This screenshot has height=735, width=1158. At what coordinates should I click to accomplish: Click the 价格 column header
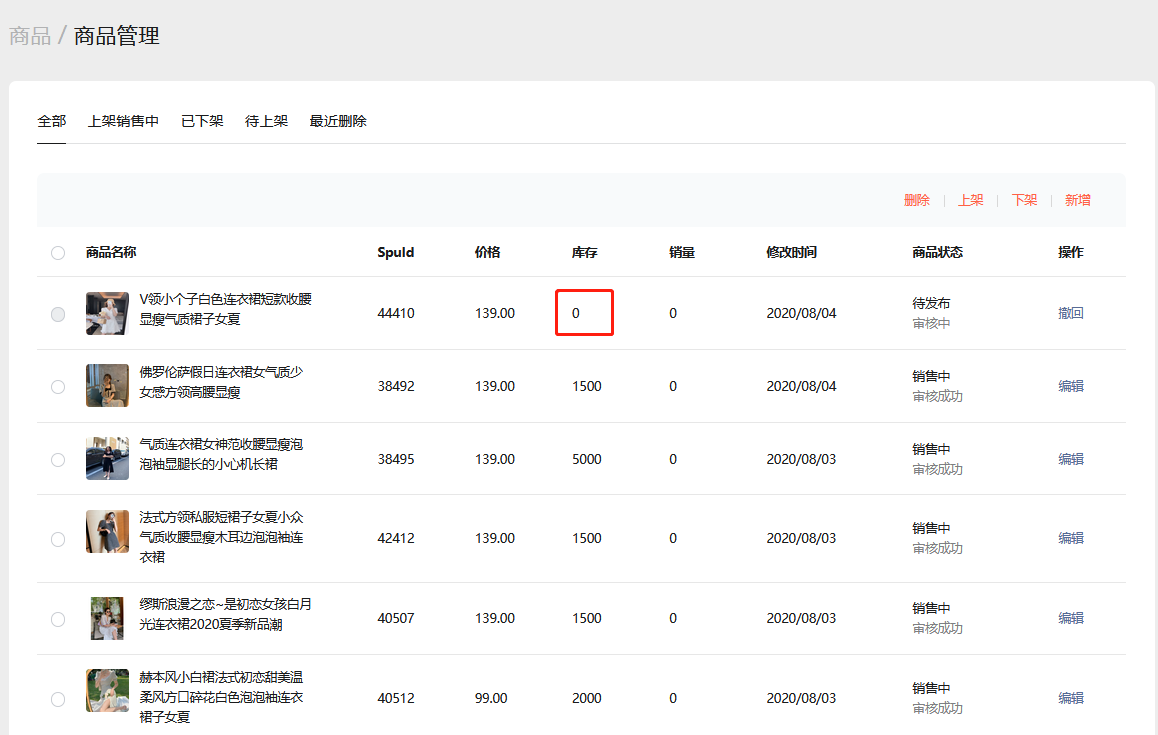[x=487, y=253]
